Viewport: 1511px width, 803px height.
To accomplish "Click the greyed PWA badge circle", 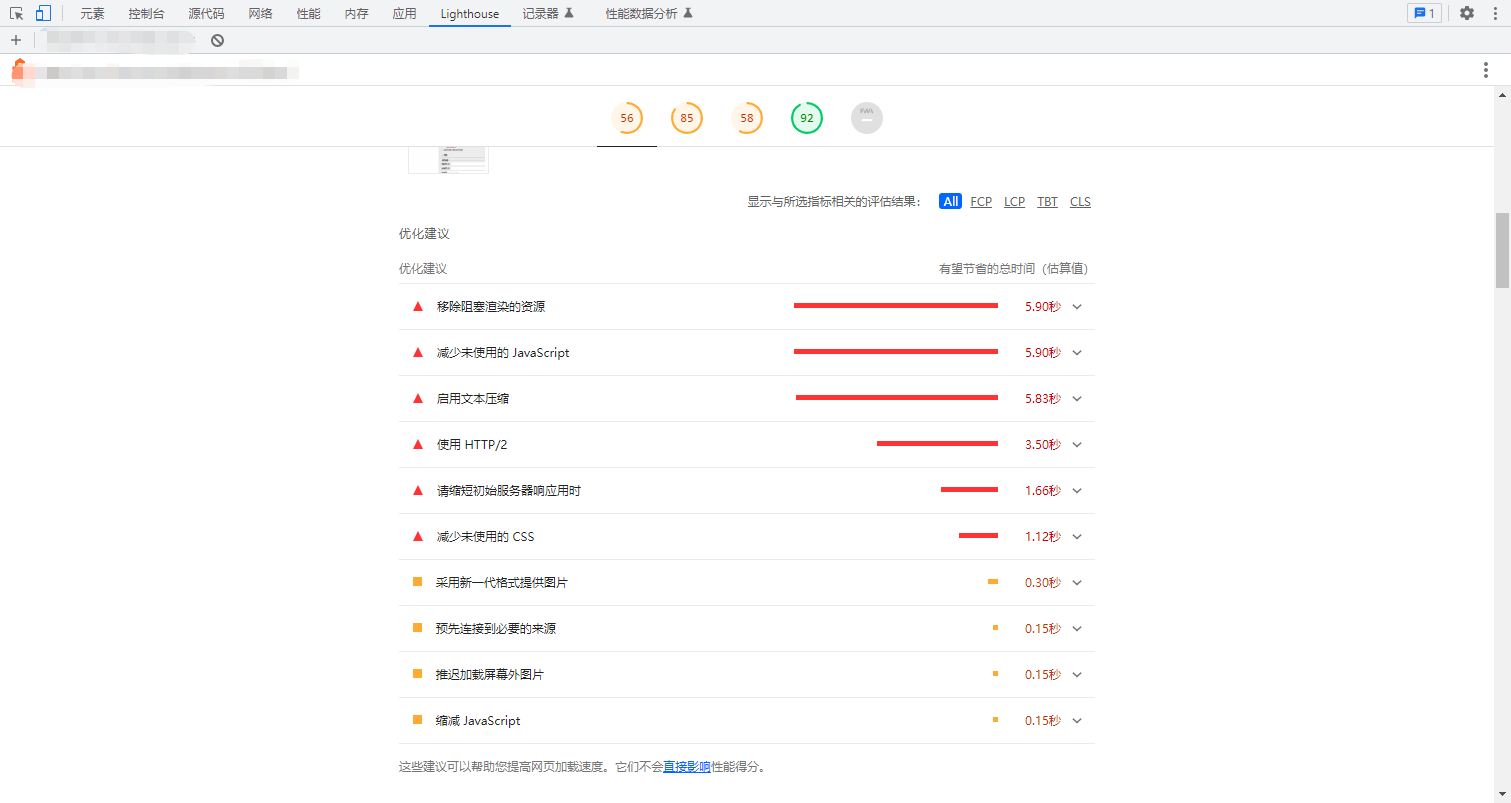I will 866,117.
